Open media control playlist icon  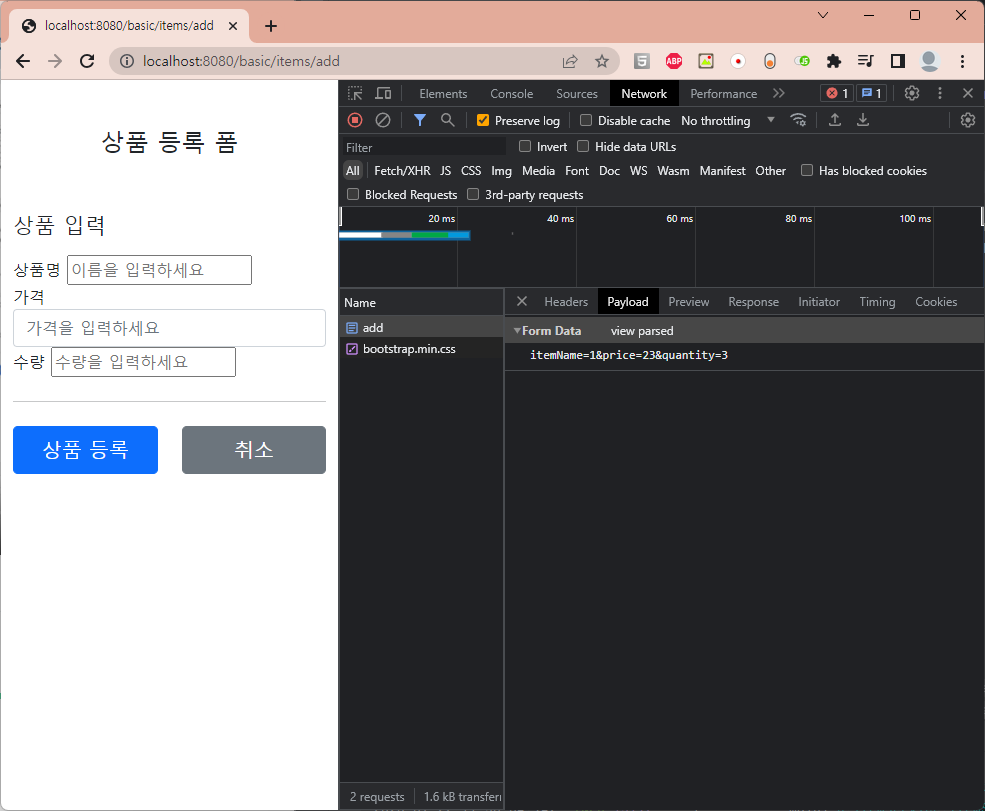pyautogui.click(x=866, y=61)
